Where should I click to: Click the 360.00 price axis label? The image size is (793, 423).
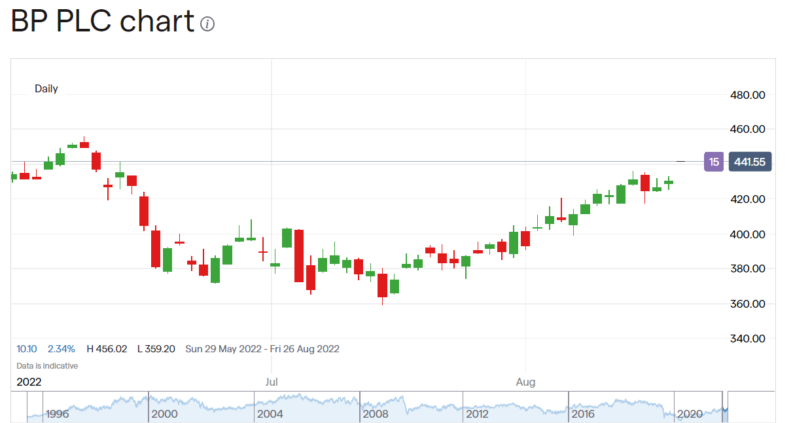tap(747, 304)
